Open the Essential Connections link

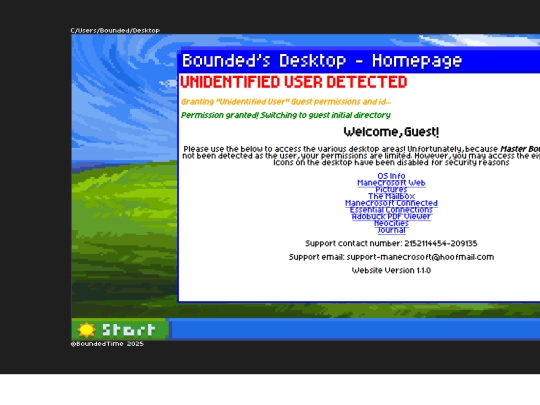[x=391, y=210]
